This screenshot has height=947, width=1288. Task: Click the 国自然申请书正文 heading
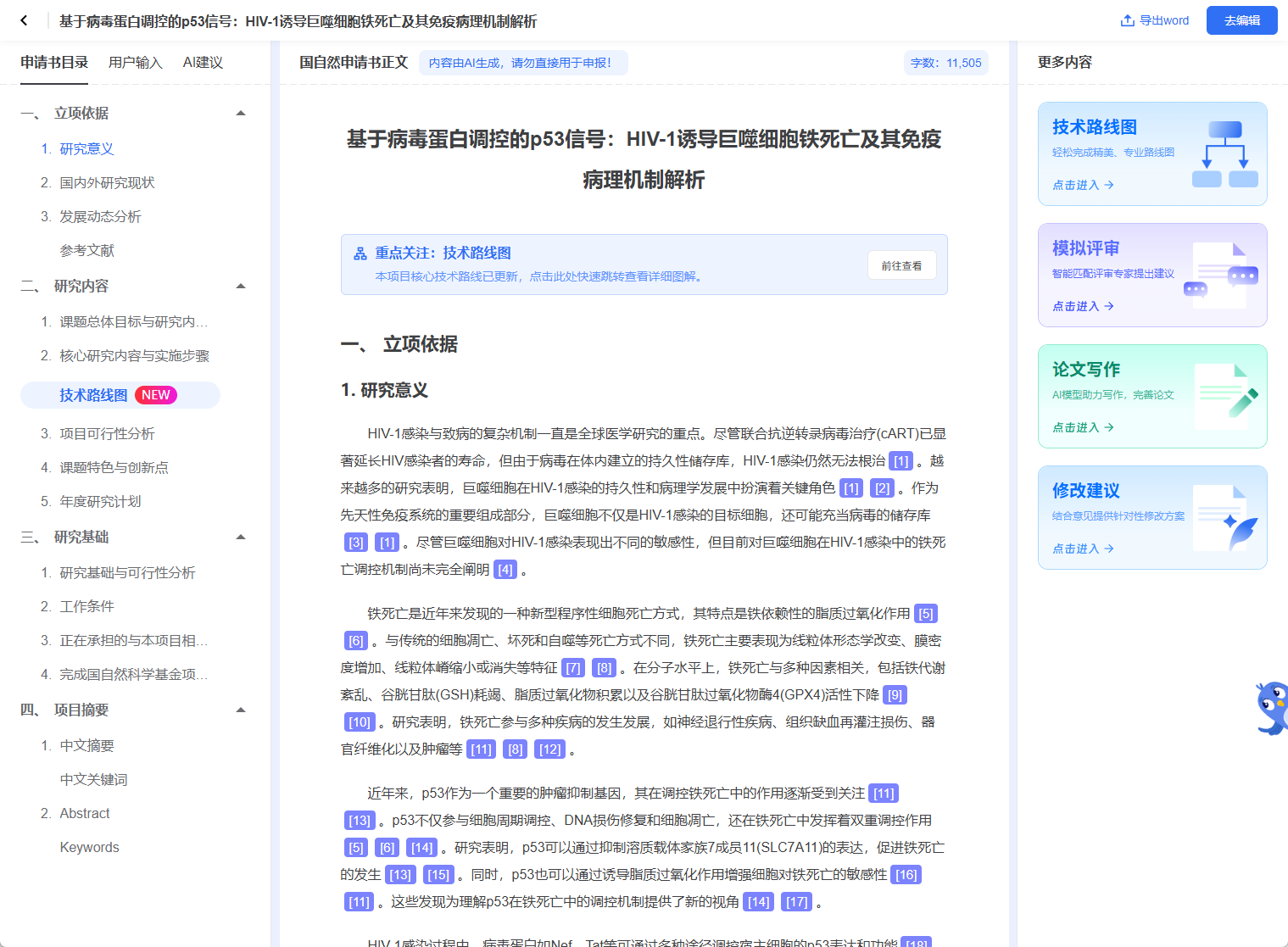tap(354, 63)
